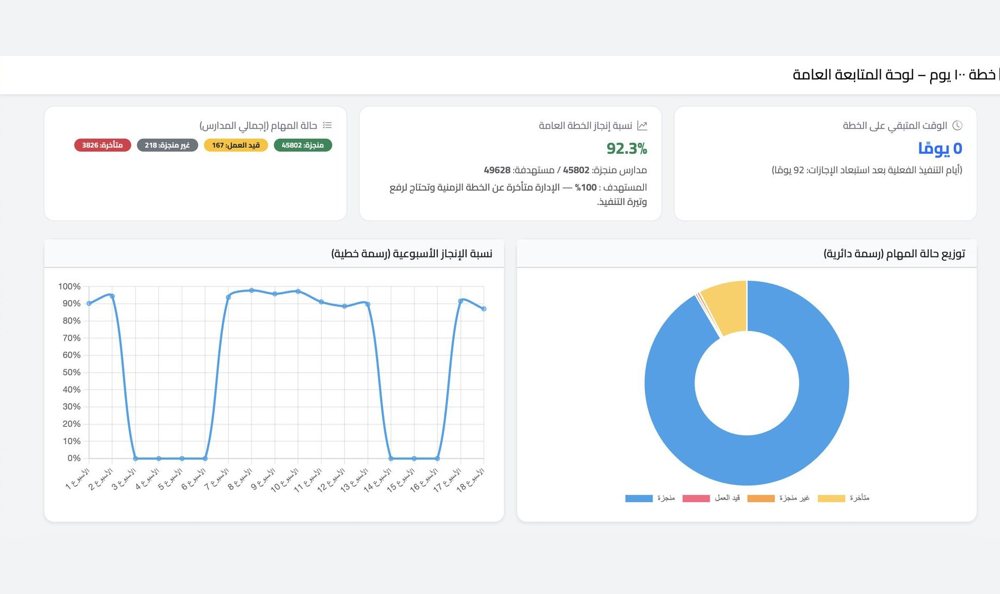Screen dimensions: 1000x594
Task: Click the text مدارس منجزة: 45802 / مستهدفة: 49628
Action: click(x=565, y=170)
